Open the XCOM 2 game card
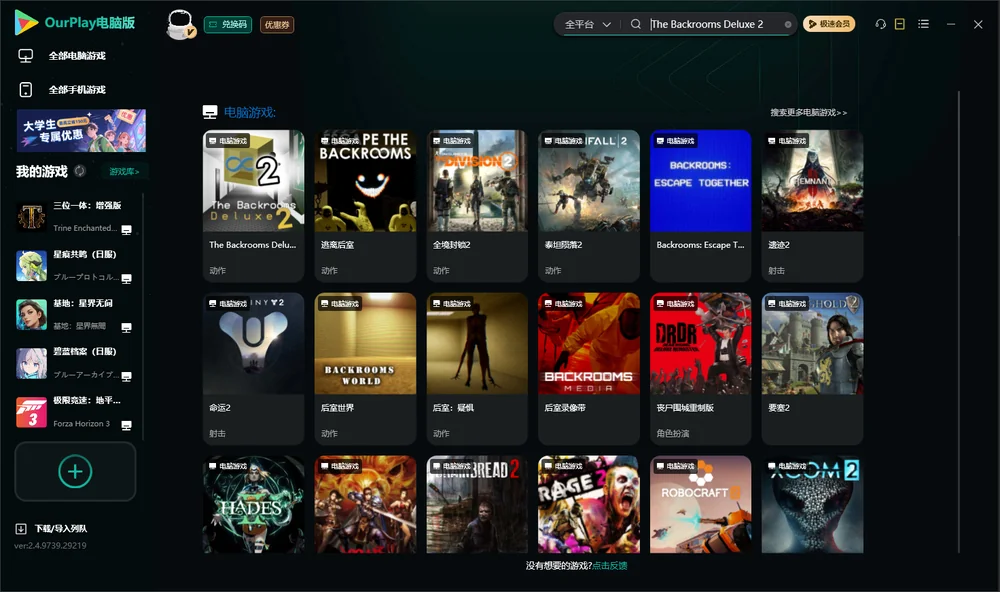 point(812,504)
